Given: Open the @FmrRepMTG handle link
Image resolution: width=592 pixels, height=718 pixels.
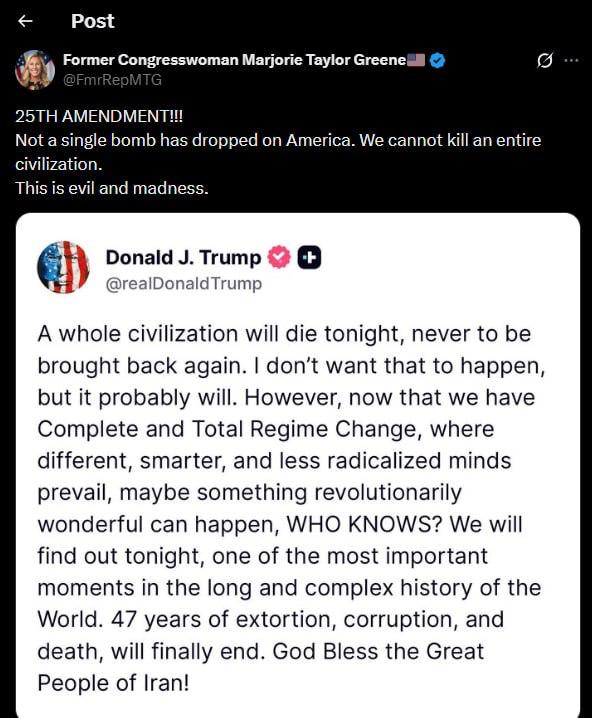Looking at the screenshot, I should click(112, 80).
